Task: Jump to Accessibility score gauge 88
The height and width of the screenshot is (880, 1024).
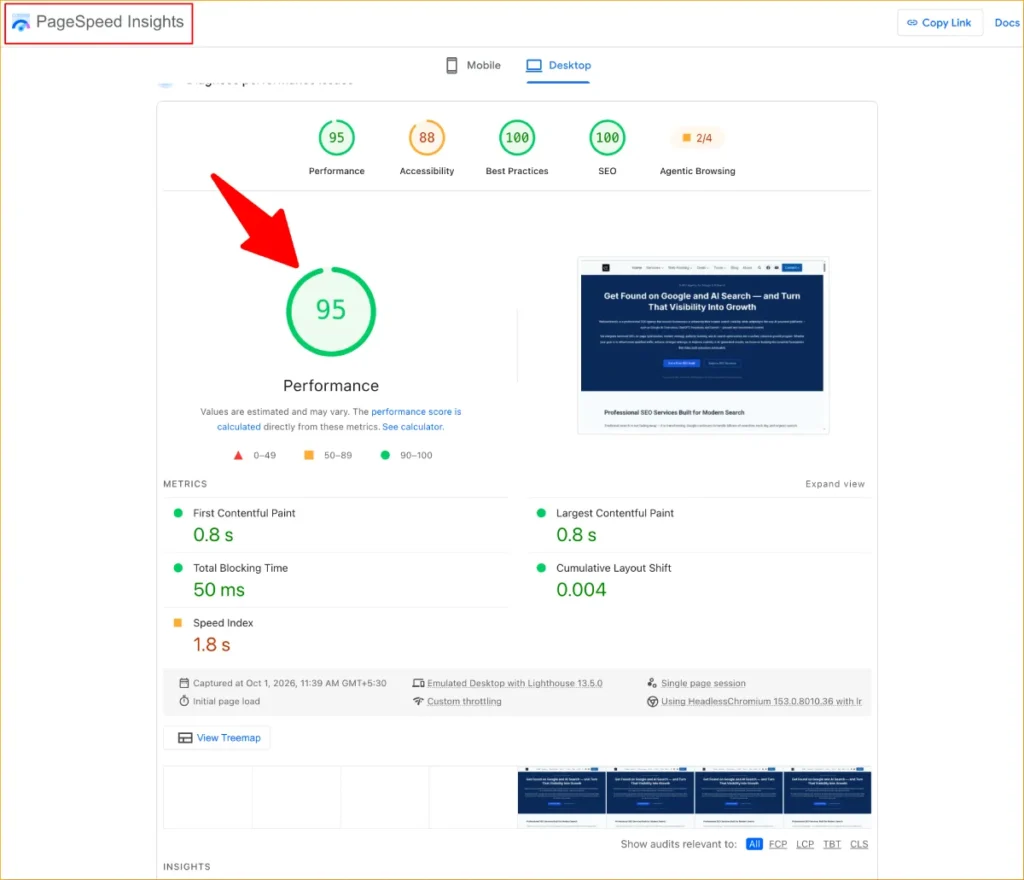Action: coord(426,138)
